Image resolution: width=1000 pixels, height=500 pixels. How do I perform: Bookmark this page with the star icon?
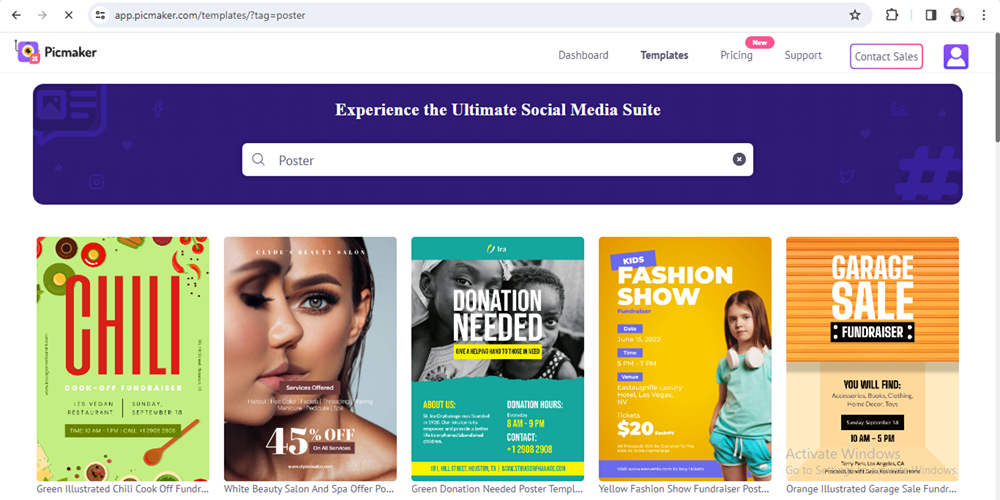pyautogui.click(x=855, y=15)
